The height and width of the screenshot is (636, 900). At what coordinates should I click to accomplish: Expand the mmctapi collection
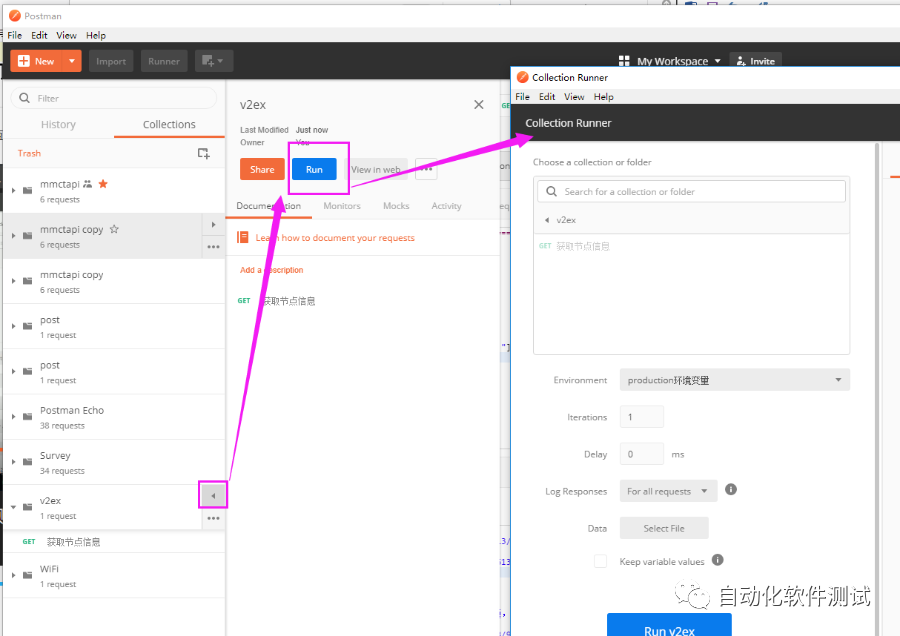coord(13,190)
